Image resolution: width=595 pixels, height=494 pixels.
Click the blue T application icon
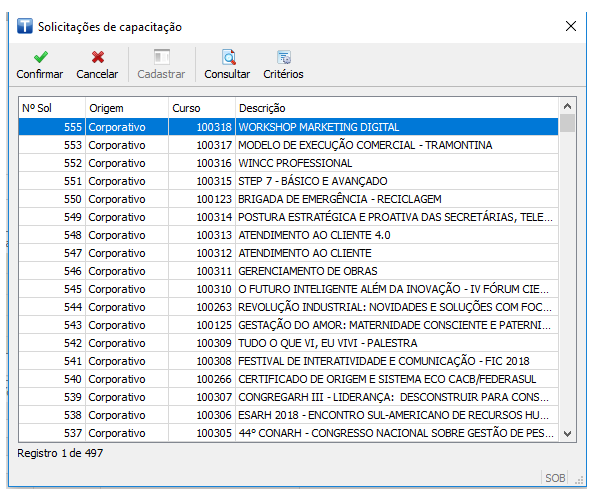click(x=25, y=26)
